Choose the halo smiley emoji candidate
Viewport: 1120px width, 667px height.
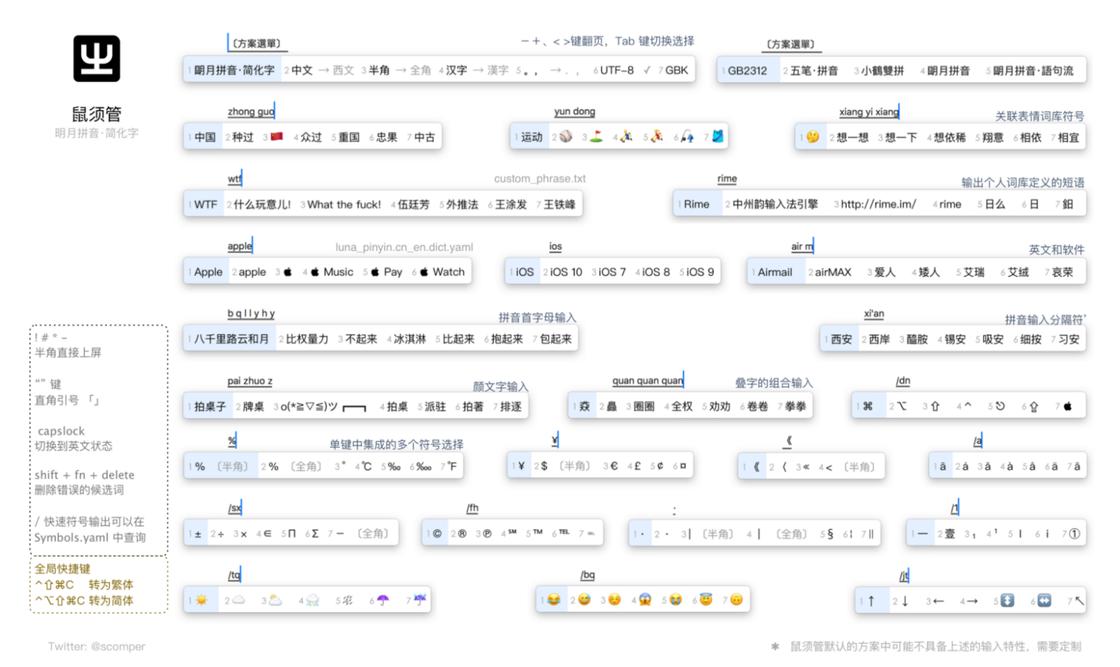tap(706, 599)
